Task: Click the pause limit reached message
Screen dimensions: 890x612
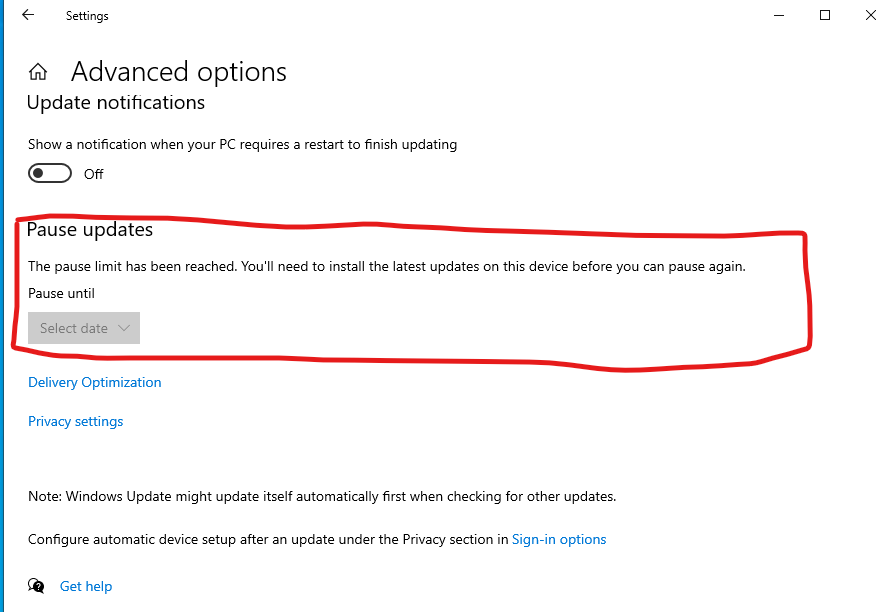Action: (x=387, y=267)
